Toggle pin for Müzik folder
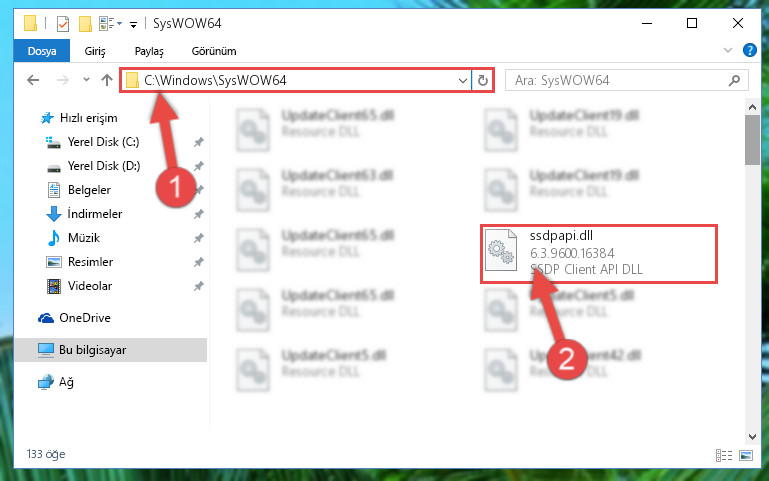Viewport: 769px width, 481px height. pos(199,238)
